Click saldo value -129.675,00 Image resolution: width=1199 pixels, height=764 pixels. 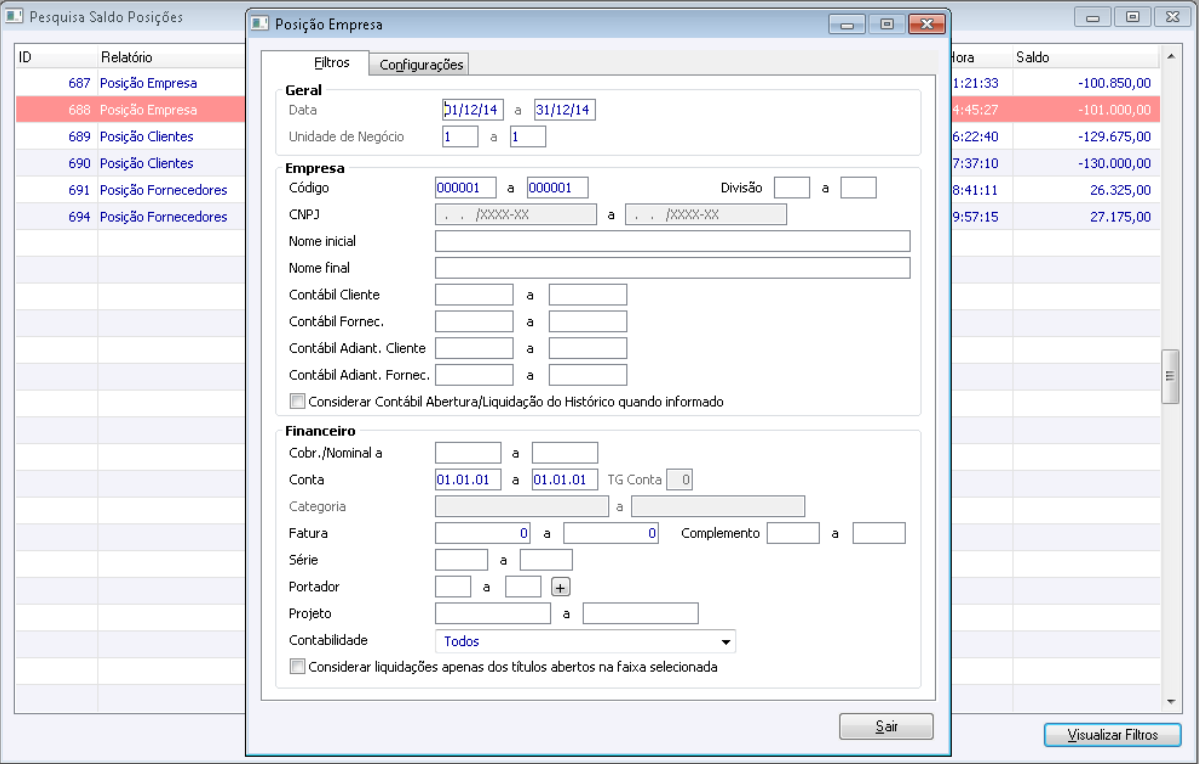[x=1114, y=137]
